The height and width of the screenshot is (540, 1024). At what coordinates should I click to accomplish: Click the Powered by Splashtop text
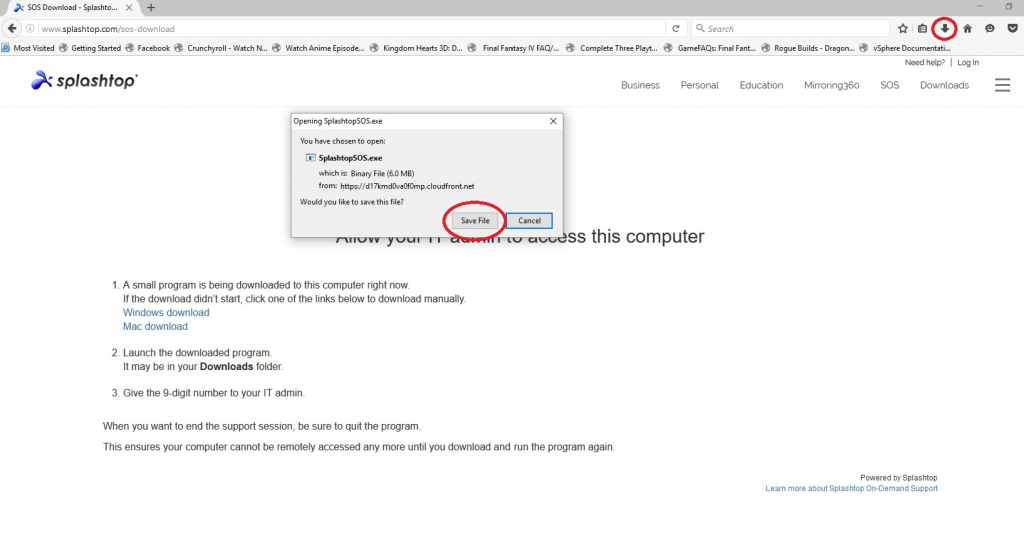pos(899,478)
